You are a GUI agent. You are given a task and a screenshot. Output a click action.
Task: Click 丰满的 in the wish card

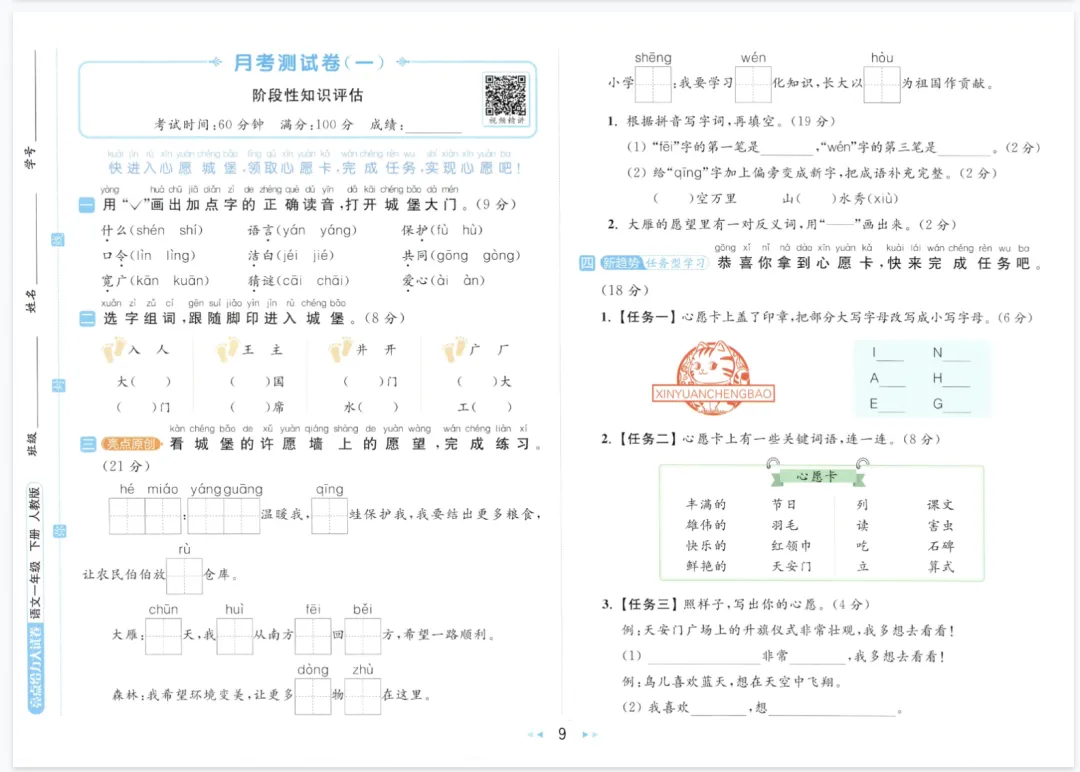706,505
